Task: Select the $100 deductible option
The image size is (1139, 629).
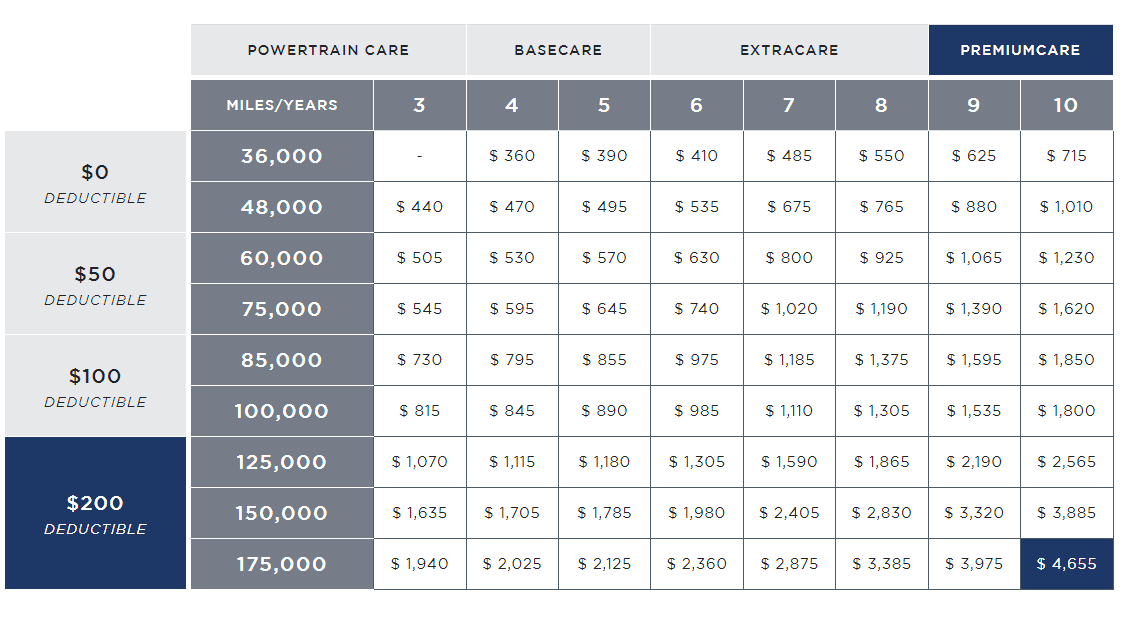Action: 95,386
